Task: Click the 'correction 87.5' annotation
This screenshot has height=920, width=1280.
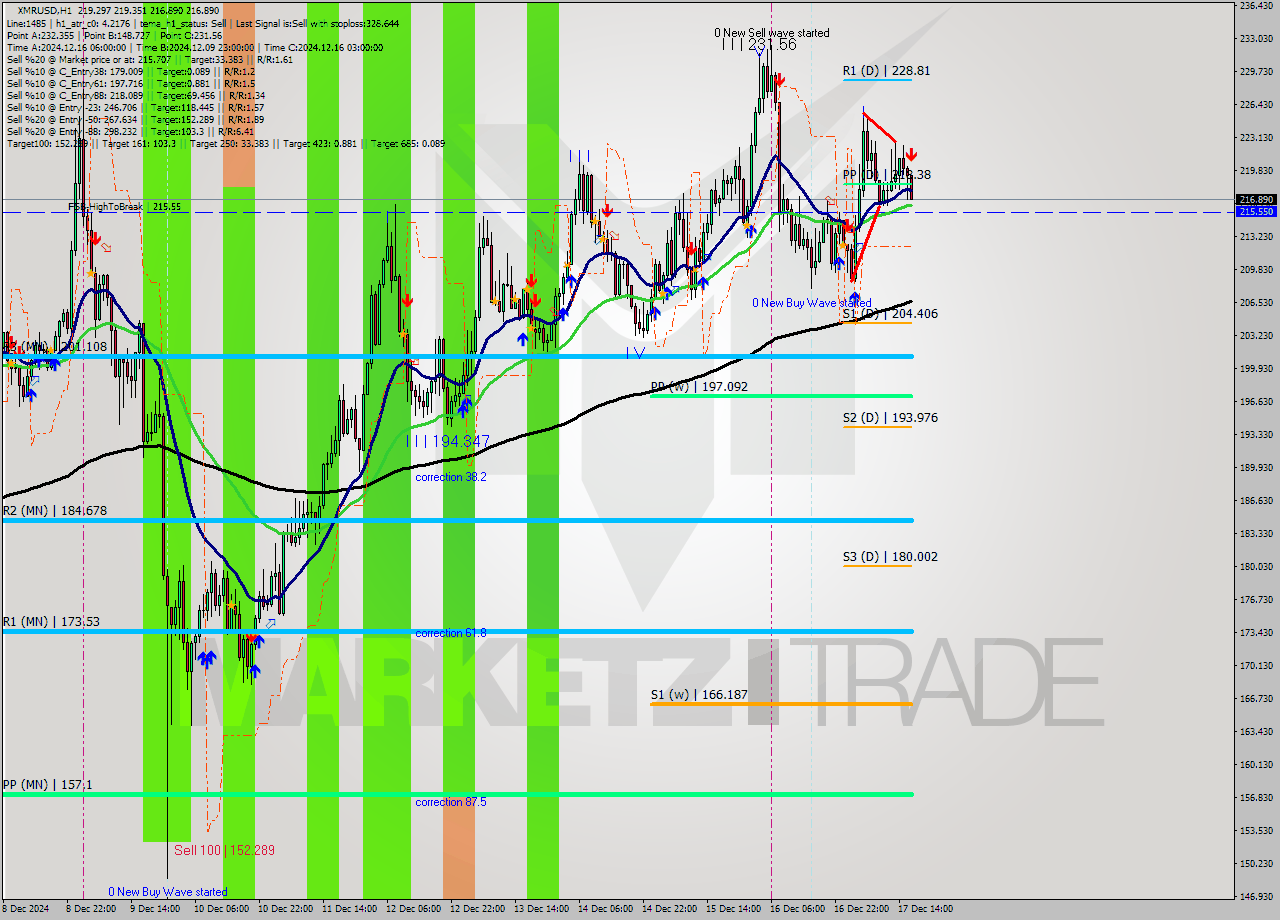Action: (x=451, y=802)
